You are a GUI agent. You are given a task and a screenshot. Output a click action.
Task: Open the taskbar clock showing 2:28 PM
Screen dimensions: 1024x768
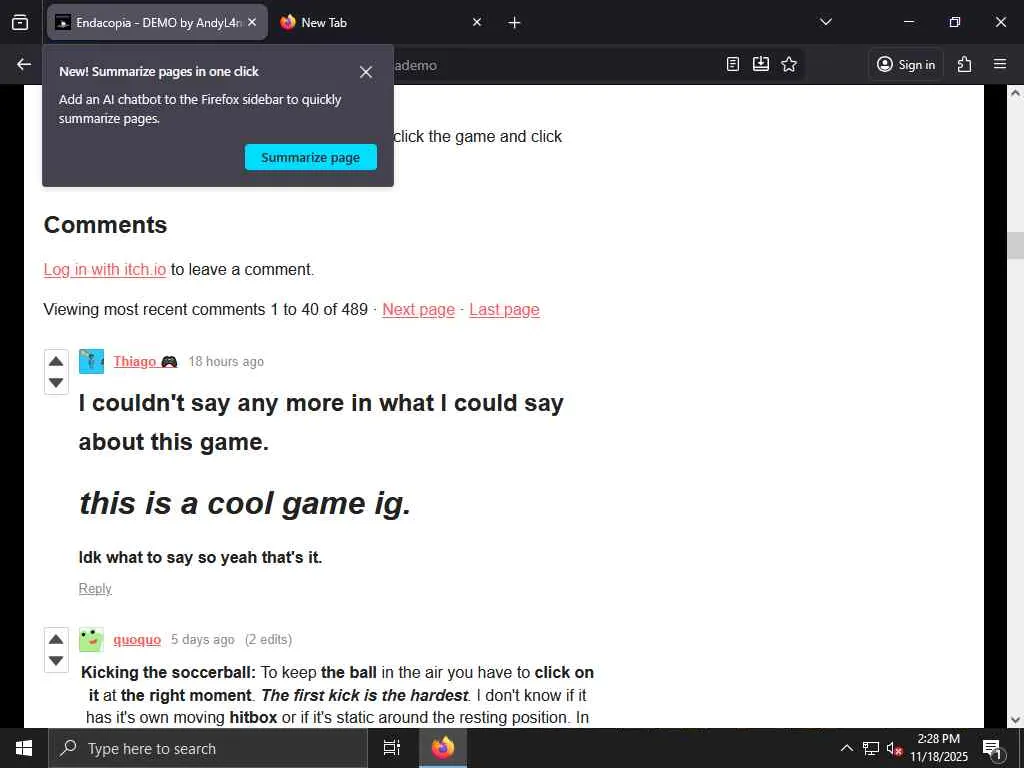tap(938, 748)
